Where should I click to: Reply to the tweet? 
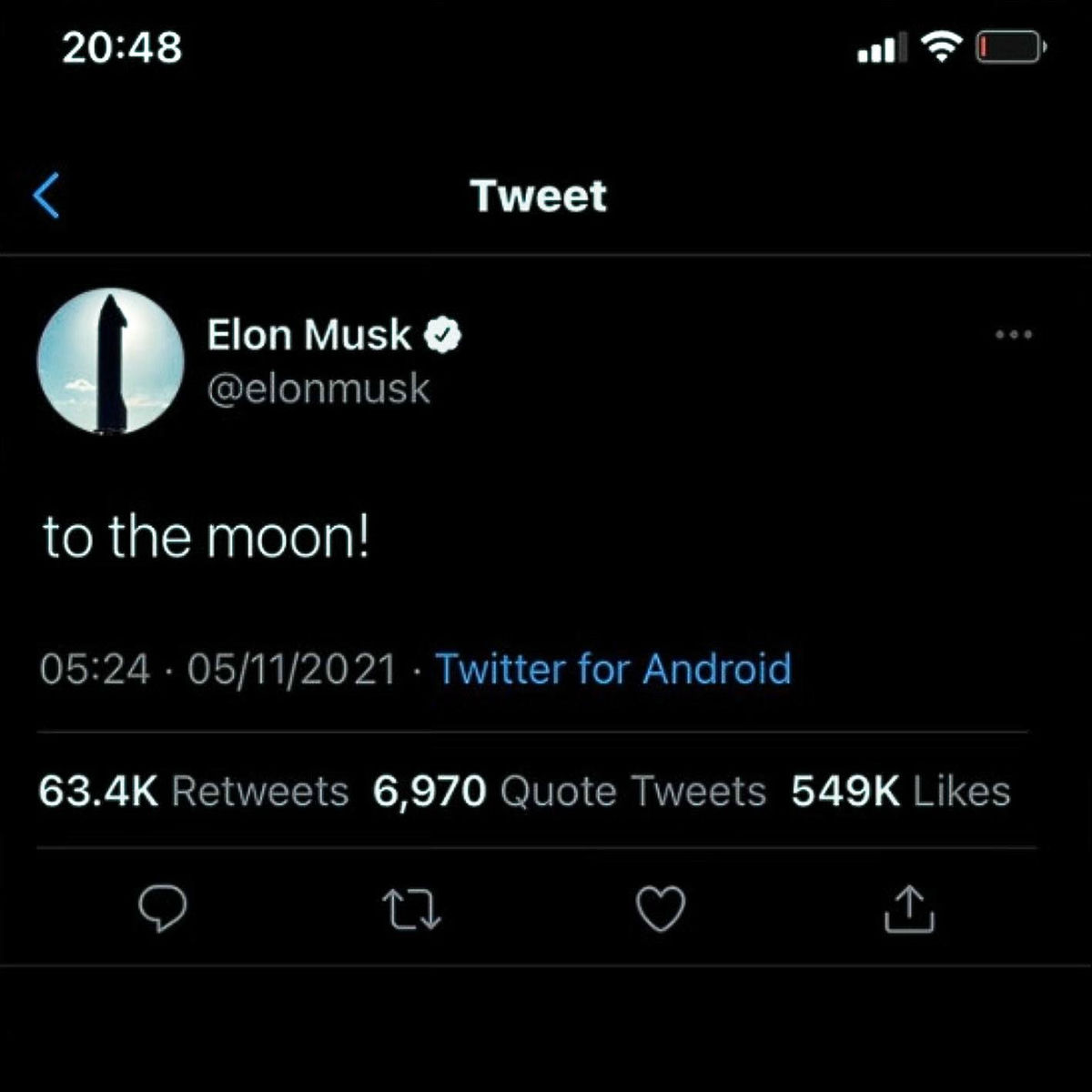pyautogui.click(x=164, y=907)
